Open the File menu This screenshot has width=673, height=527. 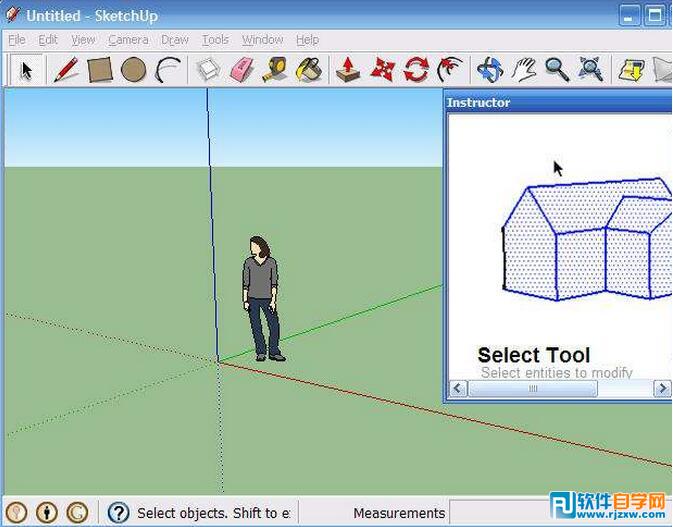[x=17, y=40]
